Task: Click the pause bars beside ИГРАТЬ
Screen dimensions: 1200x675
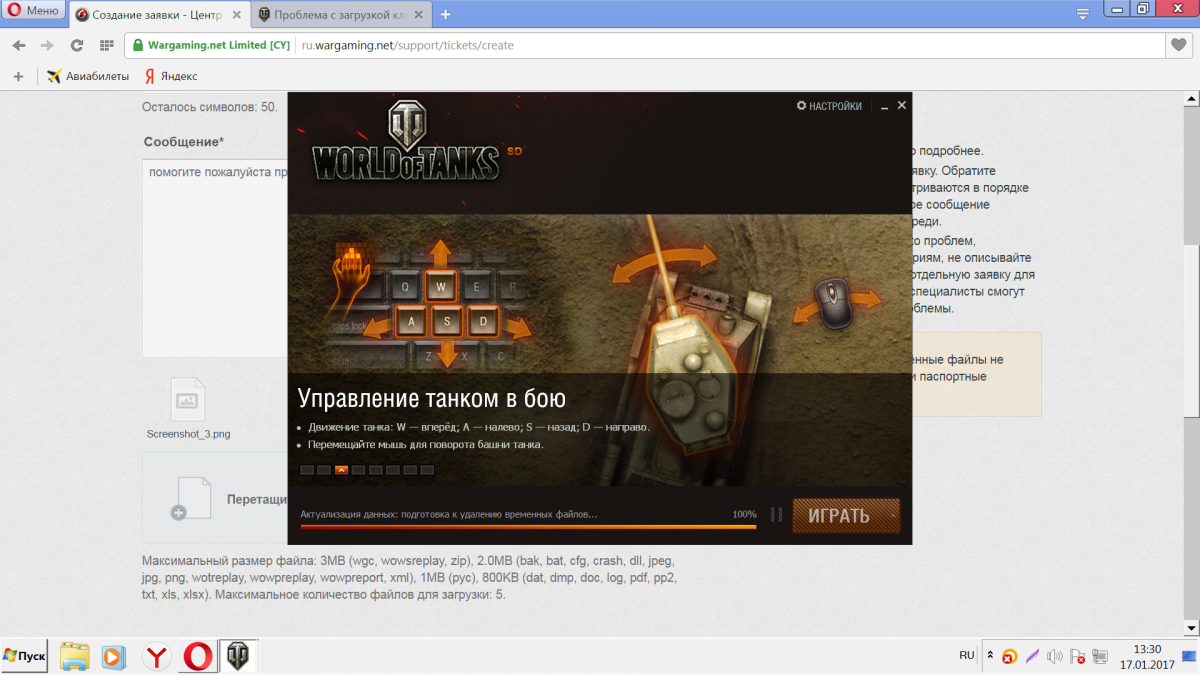Action: pyautogui.click(x=776, y=515)
